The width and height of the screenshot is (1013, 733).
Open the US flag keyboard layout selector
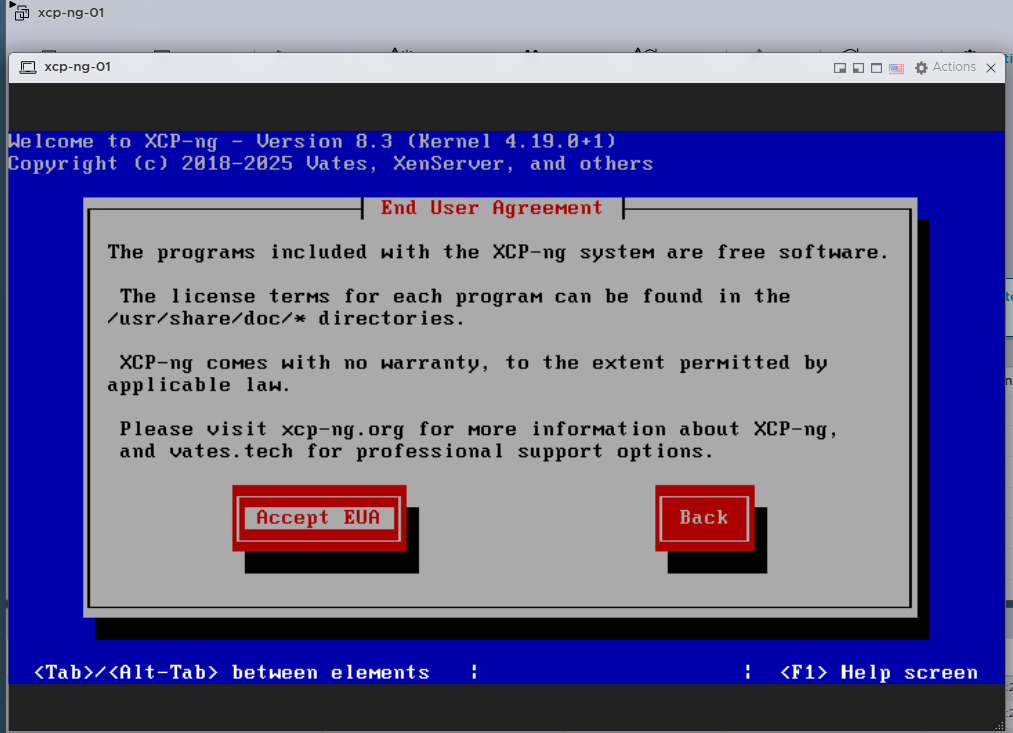pos(896,68)
